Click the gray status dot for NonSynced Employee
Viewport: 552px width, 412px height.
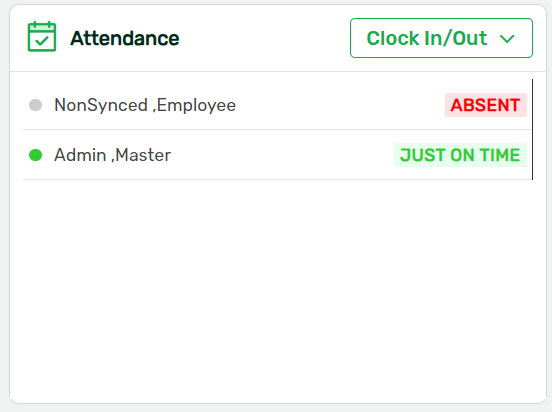[x=36, y=105]
